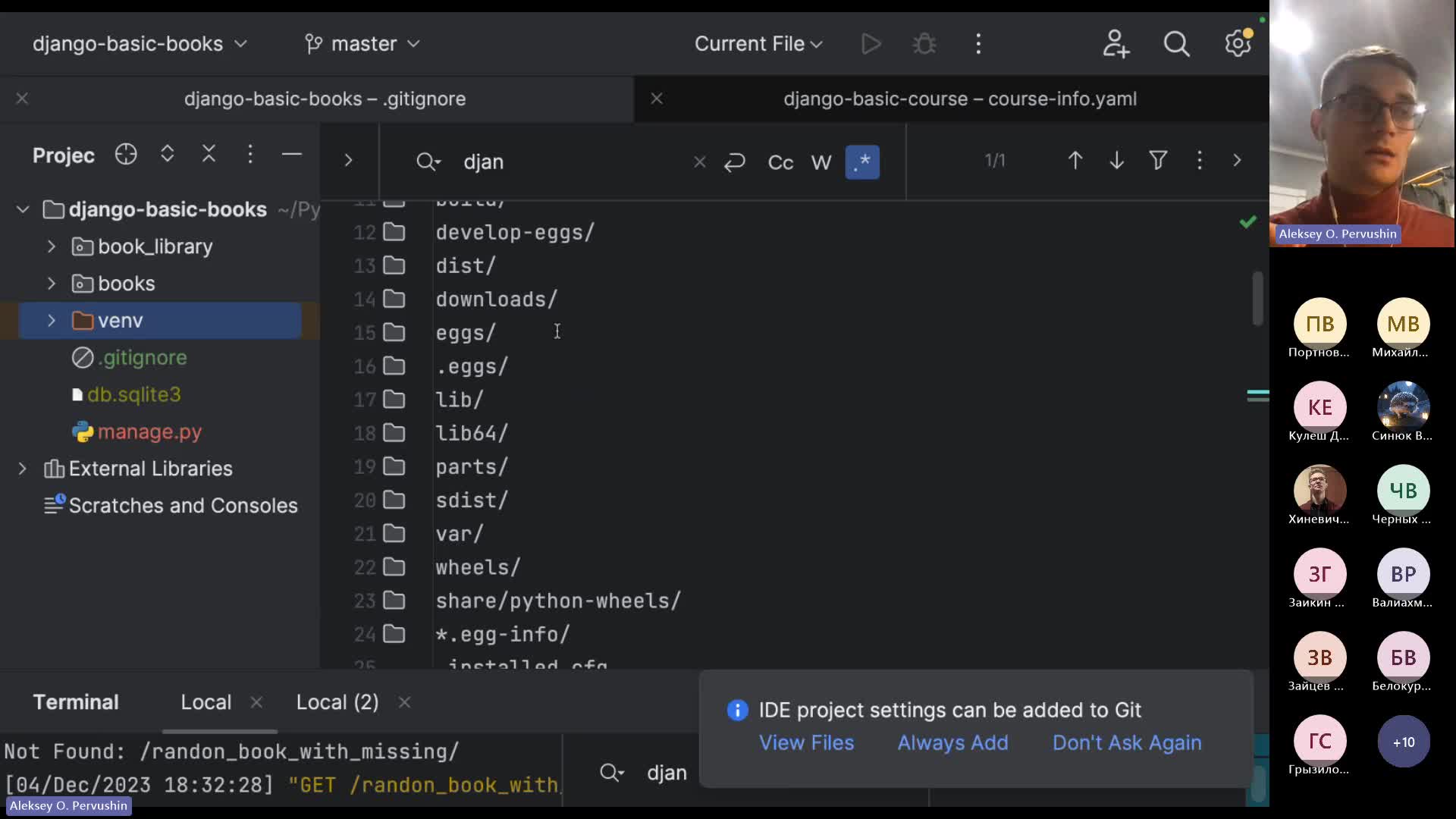
Task: Collapse the django-basic-books root folder
Action: 23,209
